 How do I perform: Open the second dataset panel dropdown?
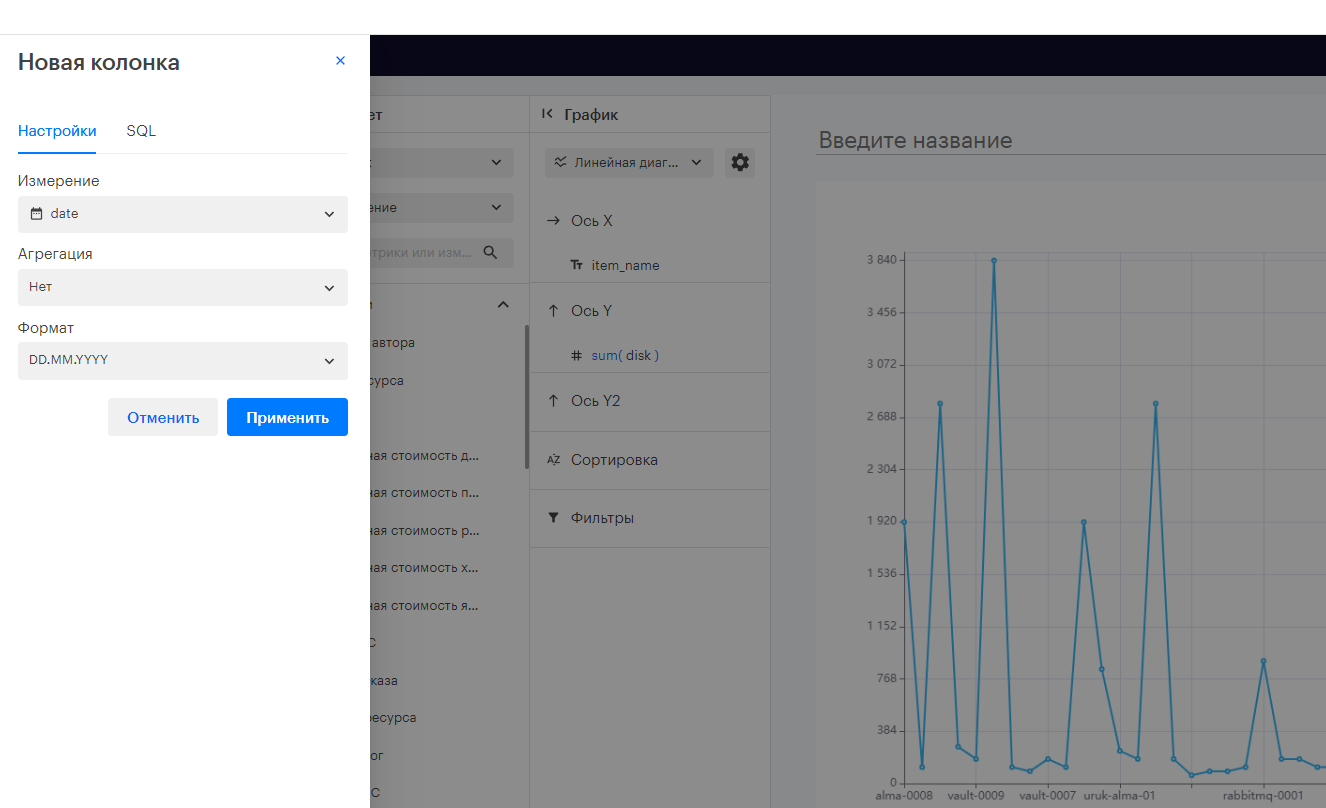[442, 208]
